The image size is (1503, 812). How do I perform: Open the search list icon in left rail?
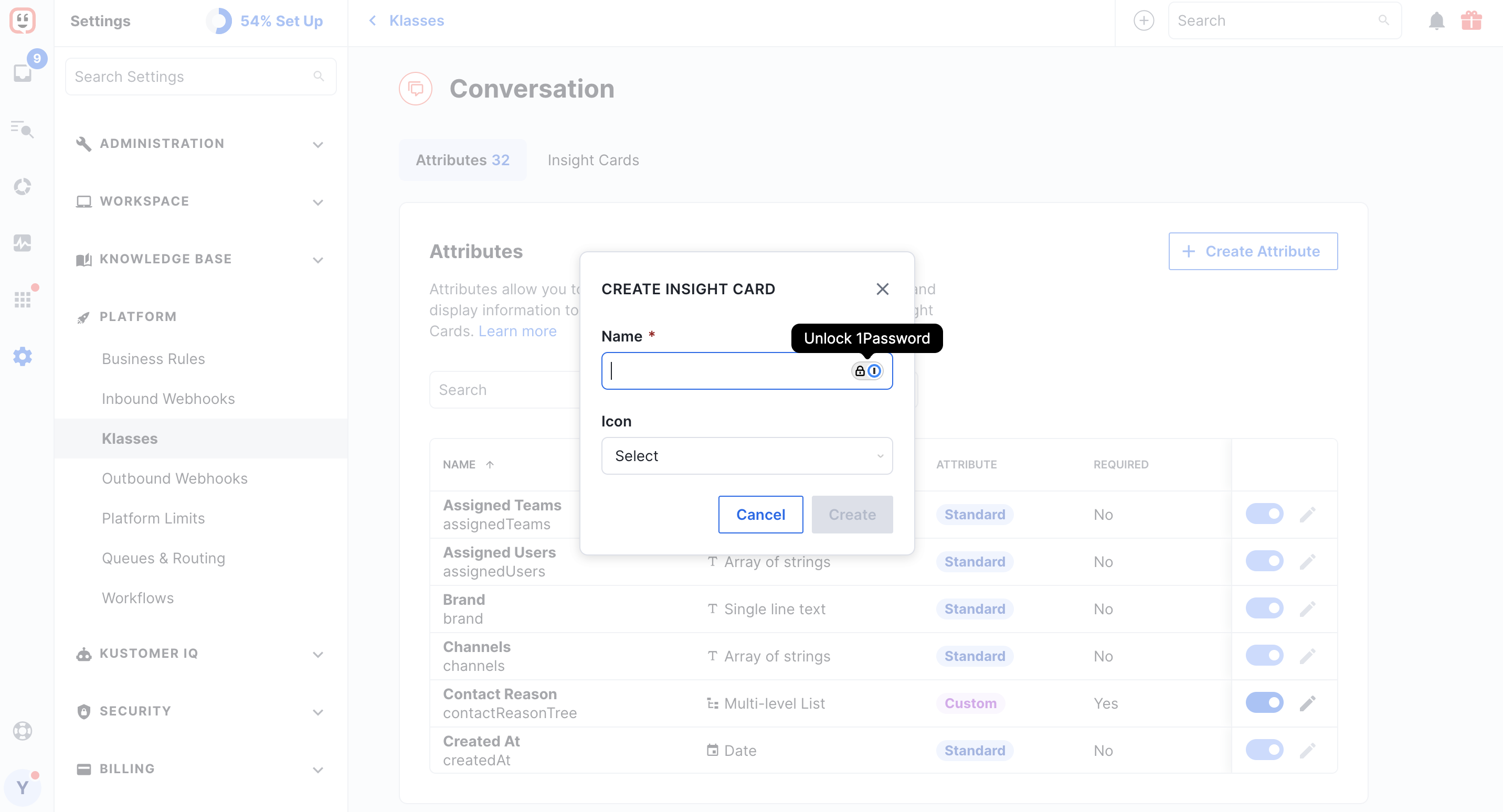coord(23,129)
